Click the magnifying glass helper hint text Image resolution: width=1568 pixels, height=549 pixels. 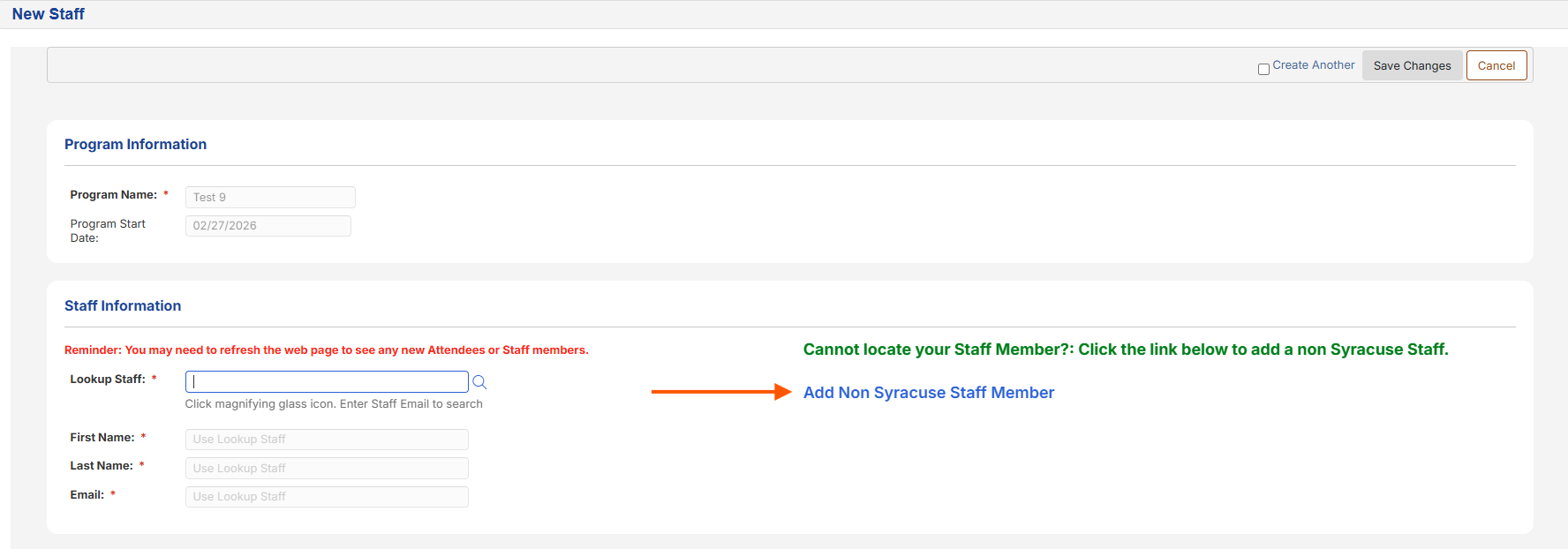(x=334, y=404)
